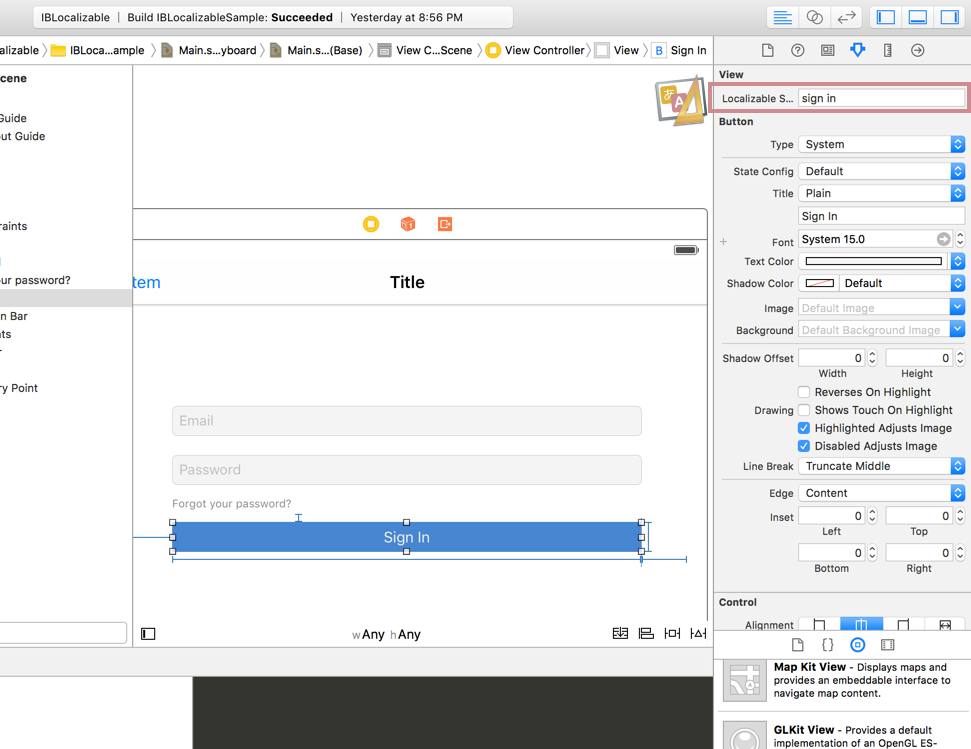Select the Sign In button on canvas
971x749 pixels.
[406, 537]
